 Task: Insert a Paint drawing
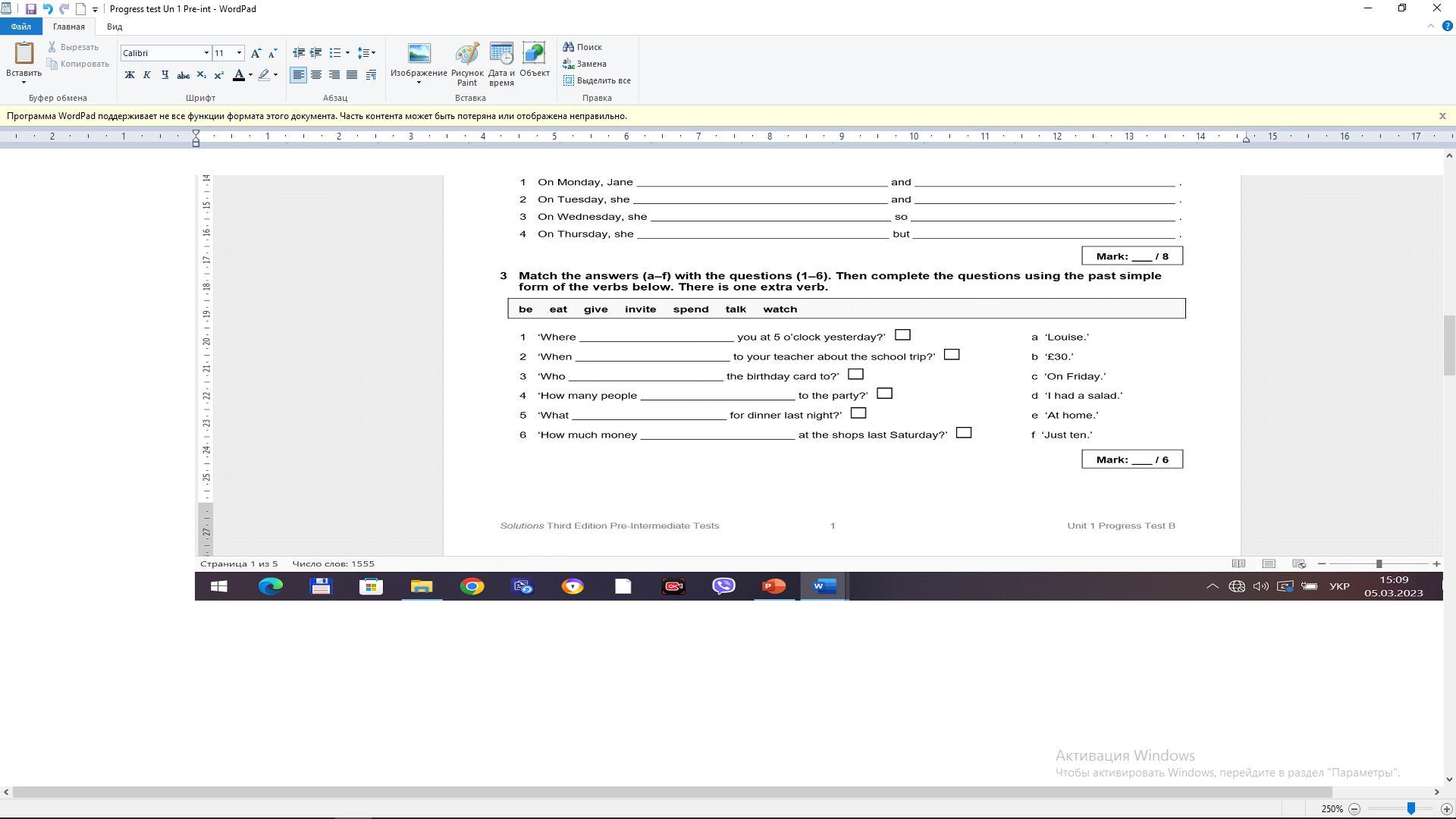pos(466,64)
